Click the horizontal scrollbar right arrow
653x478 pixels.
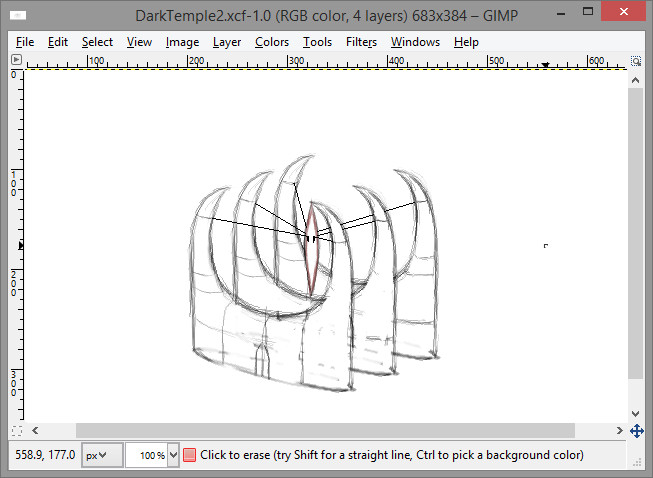620,431
